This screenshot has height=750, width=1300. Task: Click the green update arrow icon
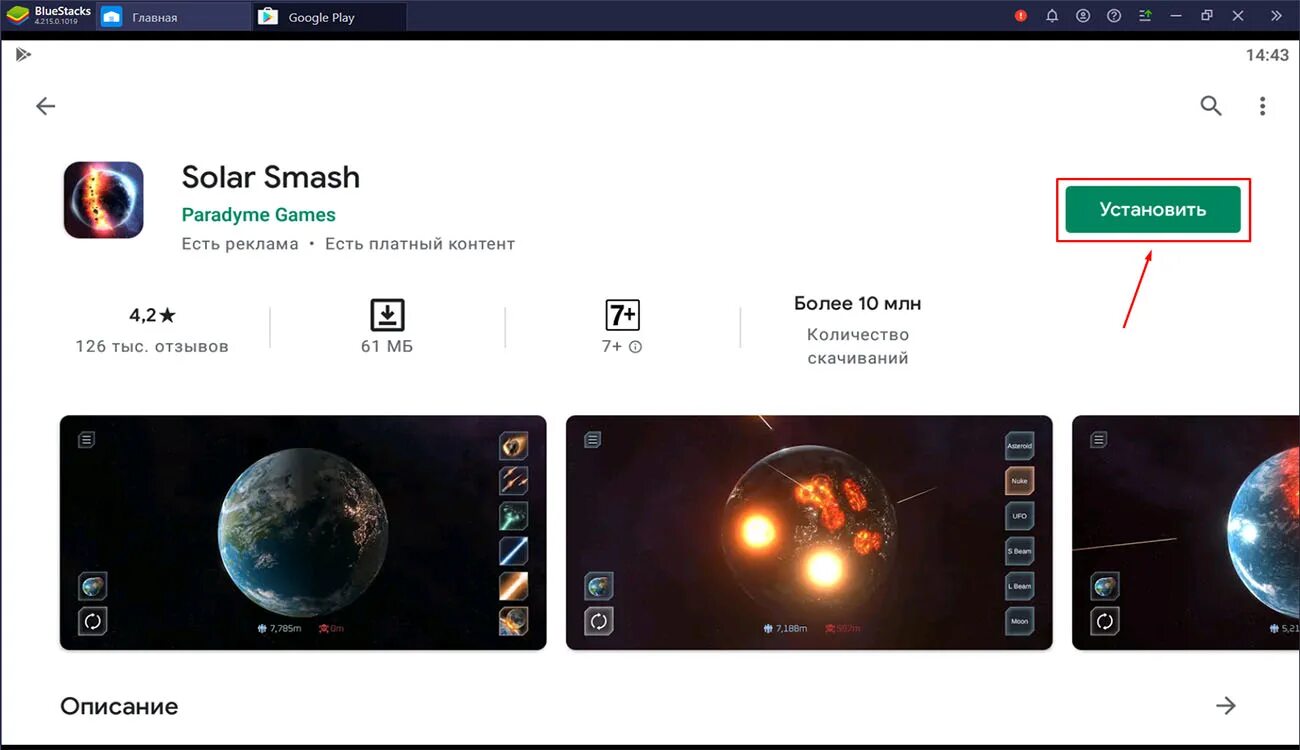tap(1146, 16)
